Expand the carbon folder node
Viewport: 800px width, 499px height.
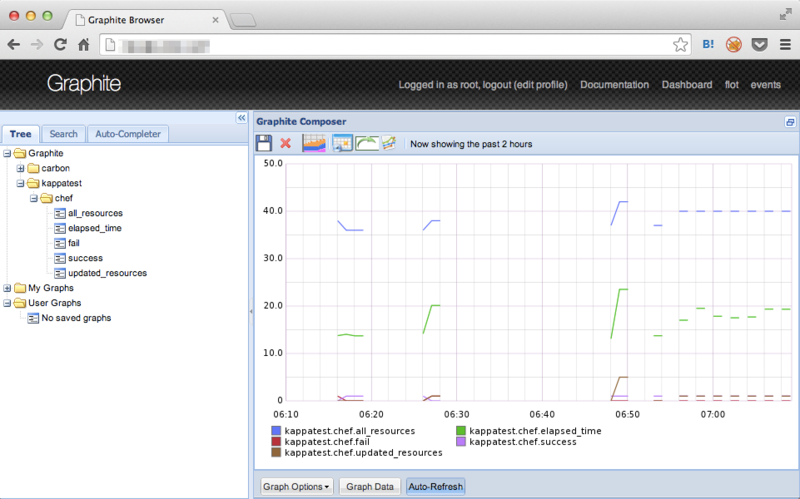click(x=20, y=168)
